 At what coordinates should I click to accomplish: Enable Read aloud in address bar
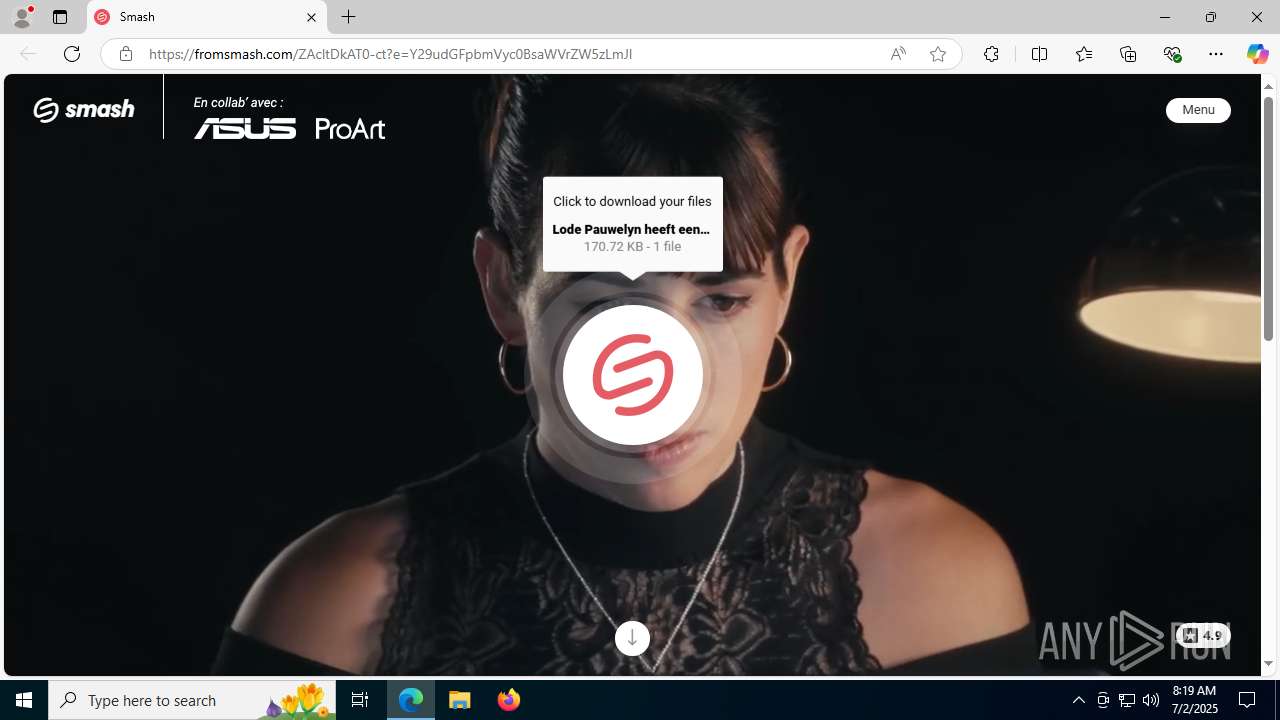click(x=898, y=54)
